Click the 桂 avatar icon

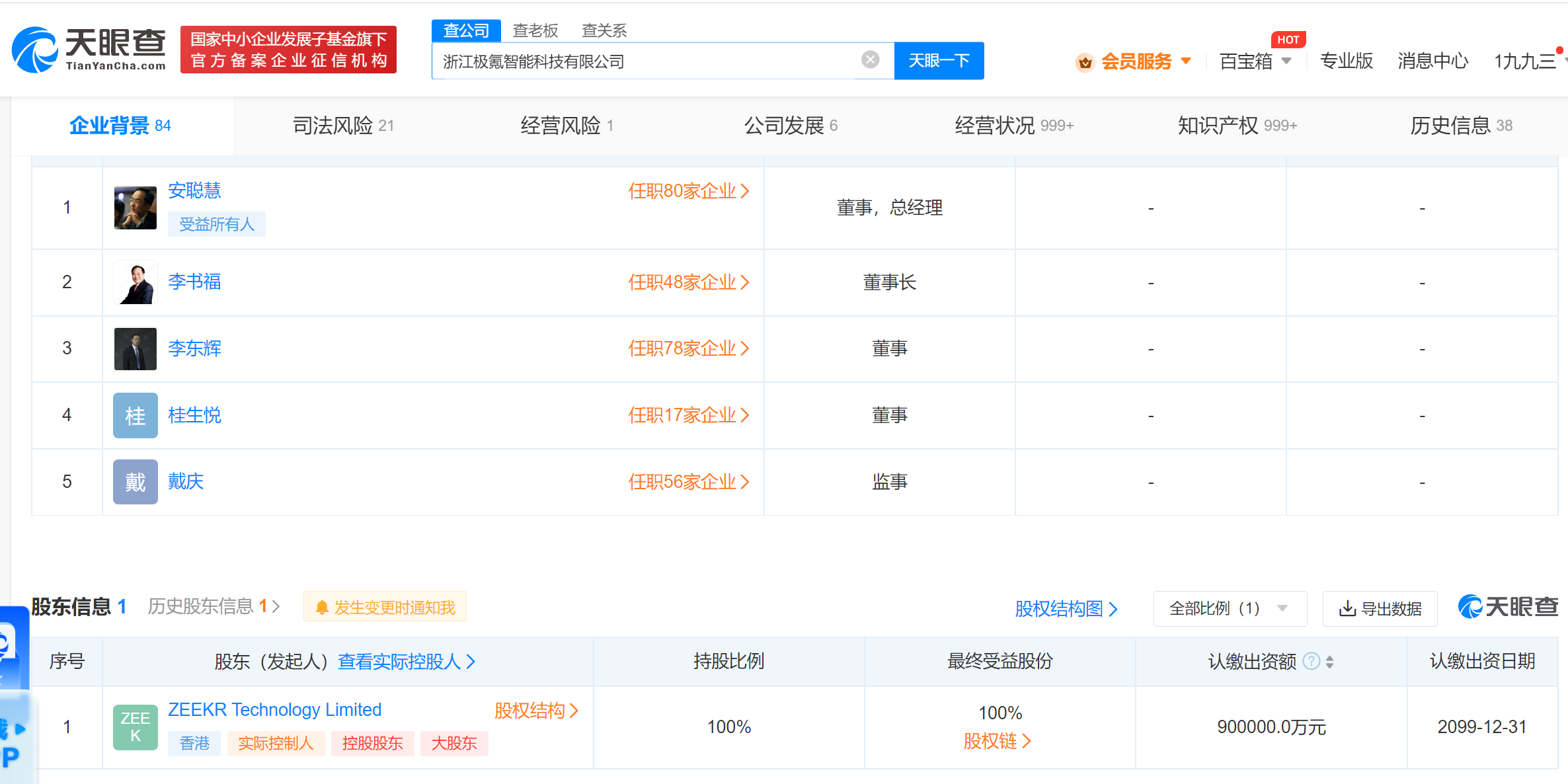tap(136, 415)
